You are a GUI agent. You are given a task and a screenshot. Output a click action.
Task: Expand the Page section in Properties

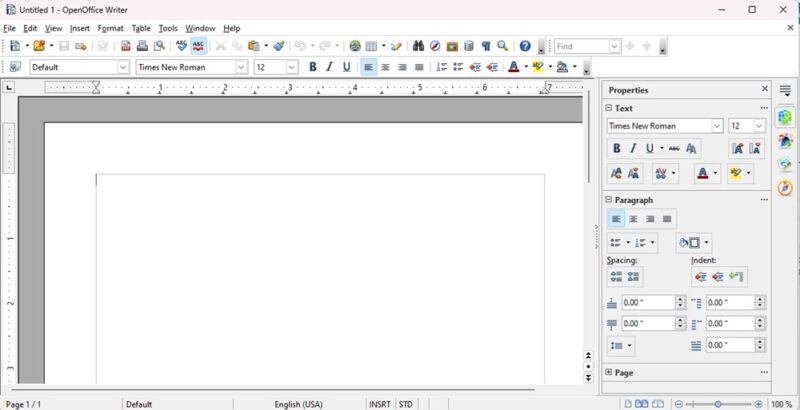point(608,373)
